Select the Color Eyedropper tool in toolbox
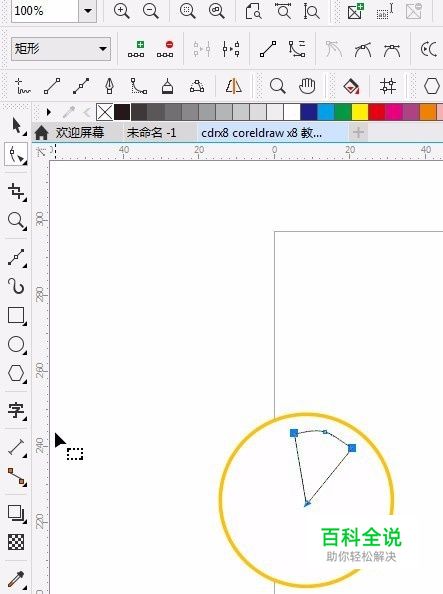The height and width of the screenshot is (594, 443). (x=17, y=580)
